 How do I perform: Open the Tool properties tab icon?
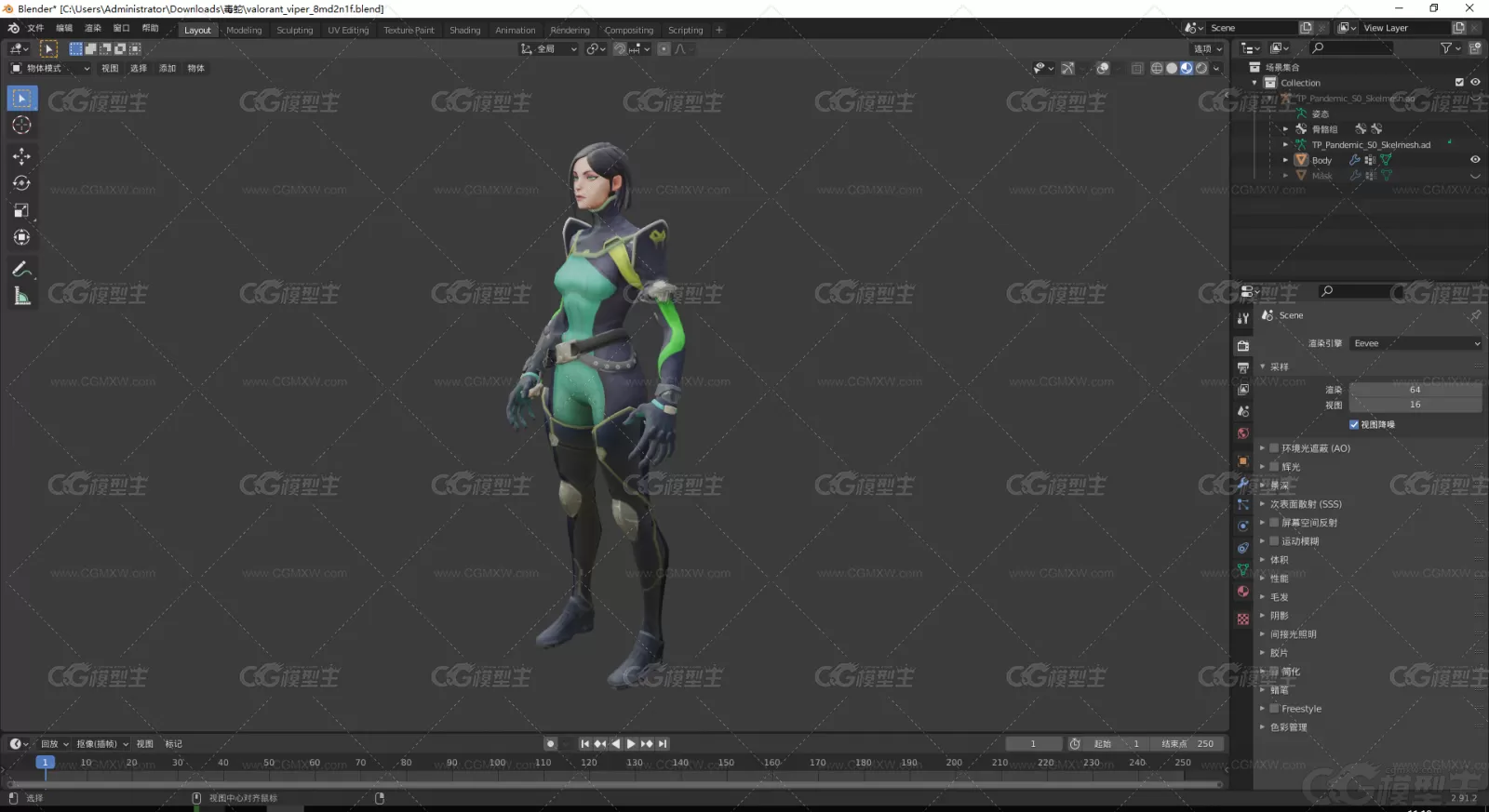pos(1243,319)
